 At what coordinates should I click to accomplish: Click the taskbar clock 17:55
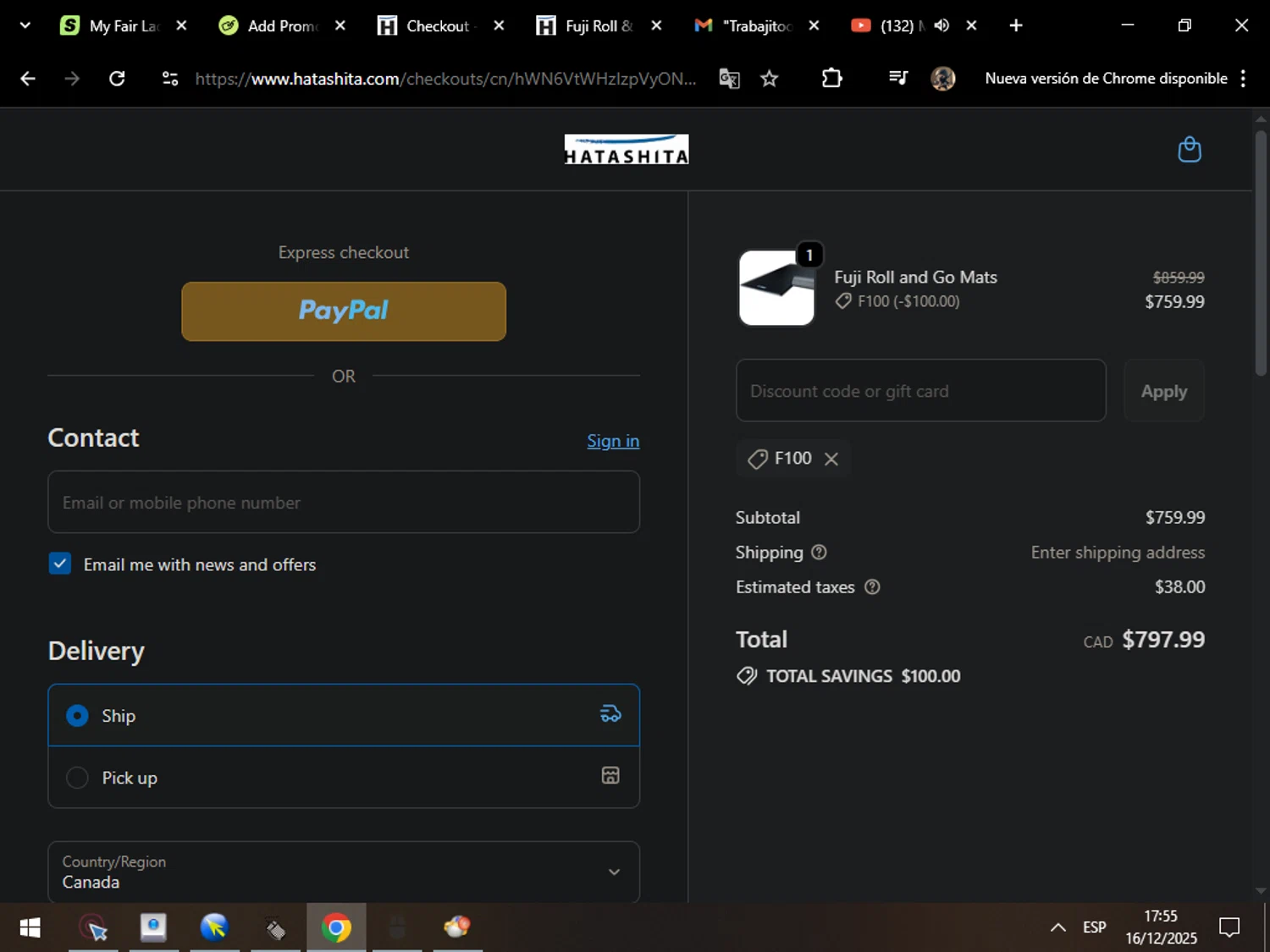coord(1161,916)
